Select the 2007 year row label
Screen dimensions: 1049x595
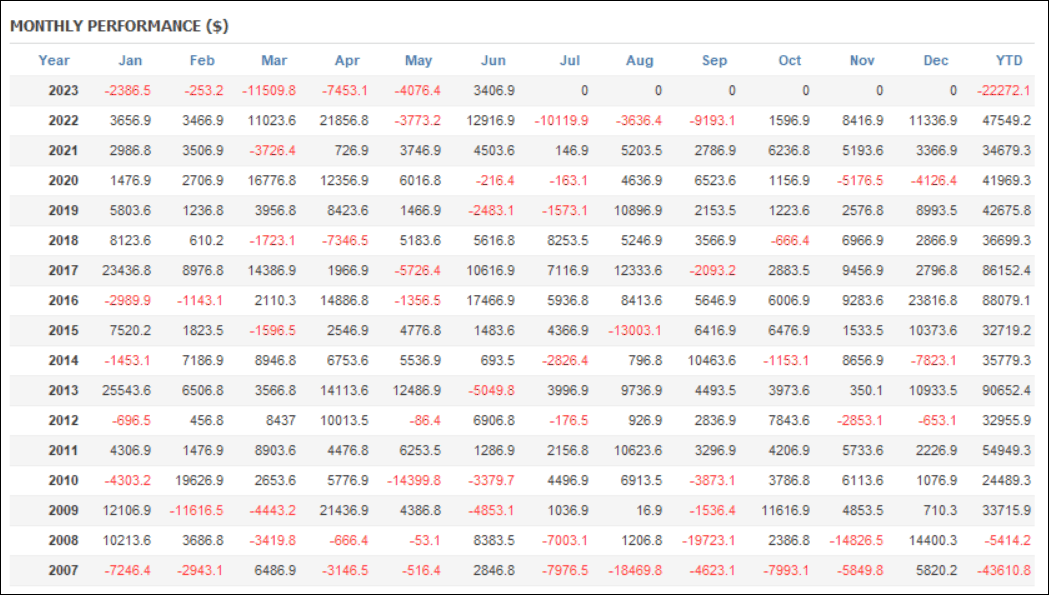pos(63,570)
